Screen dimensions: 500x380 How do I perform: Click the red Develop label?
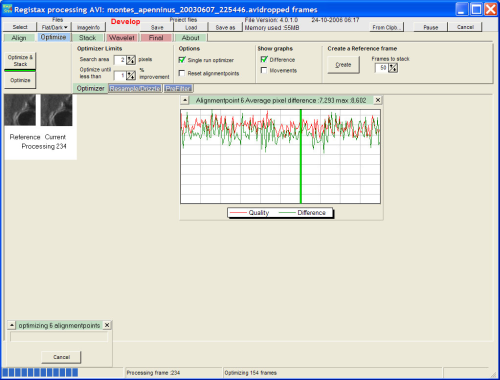pos(125,22)
